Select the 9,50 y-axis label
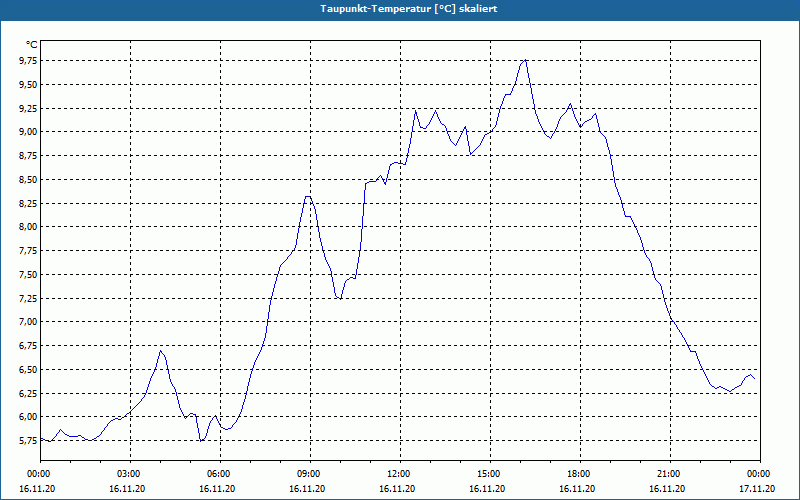The height and width of the screenshot is (500, 800). (28, 85)
